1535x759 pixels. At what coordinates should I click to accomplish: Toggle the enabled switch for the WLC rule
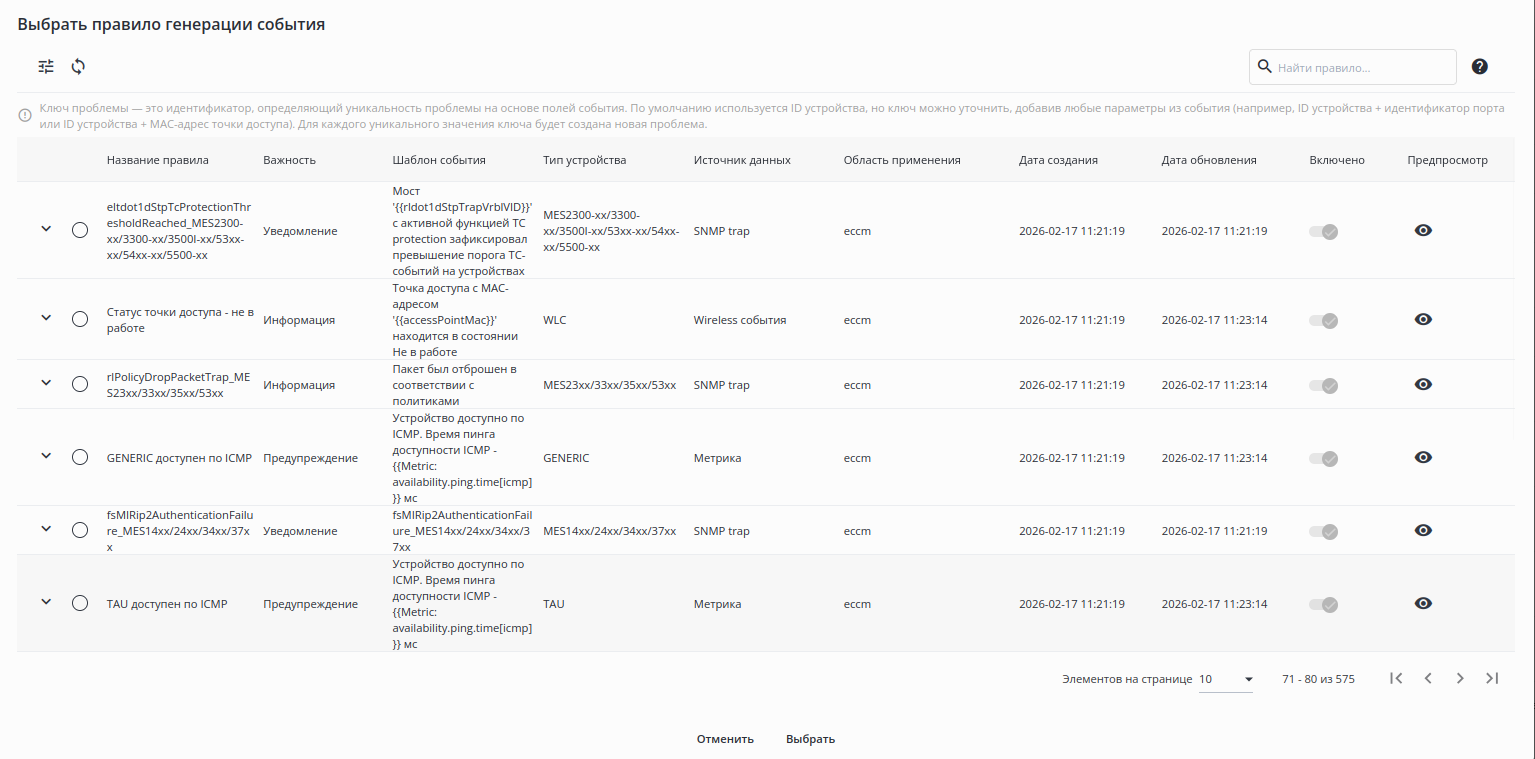click(1323, 320)
